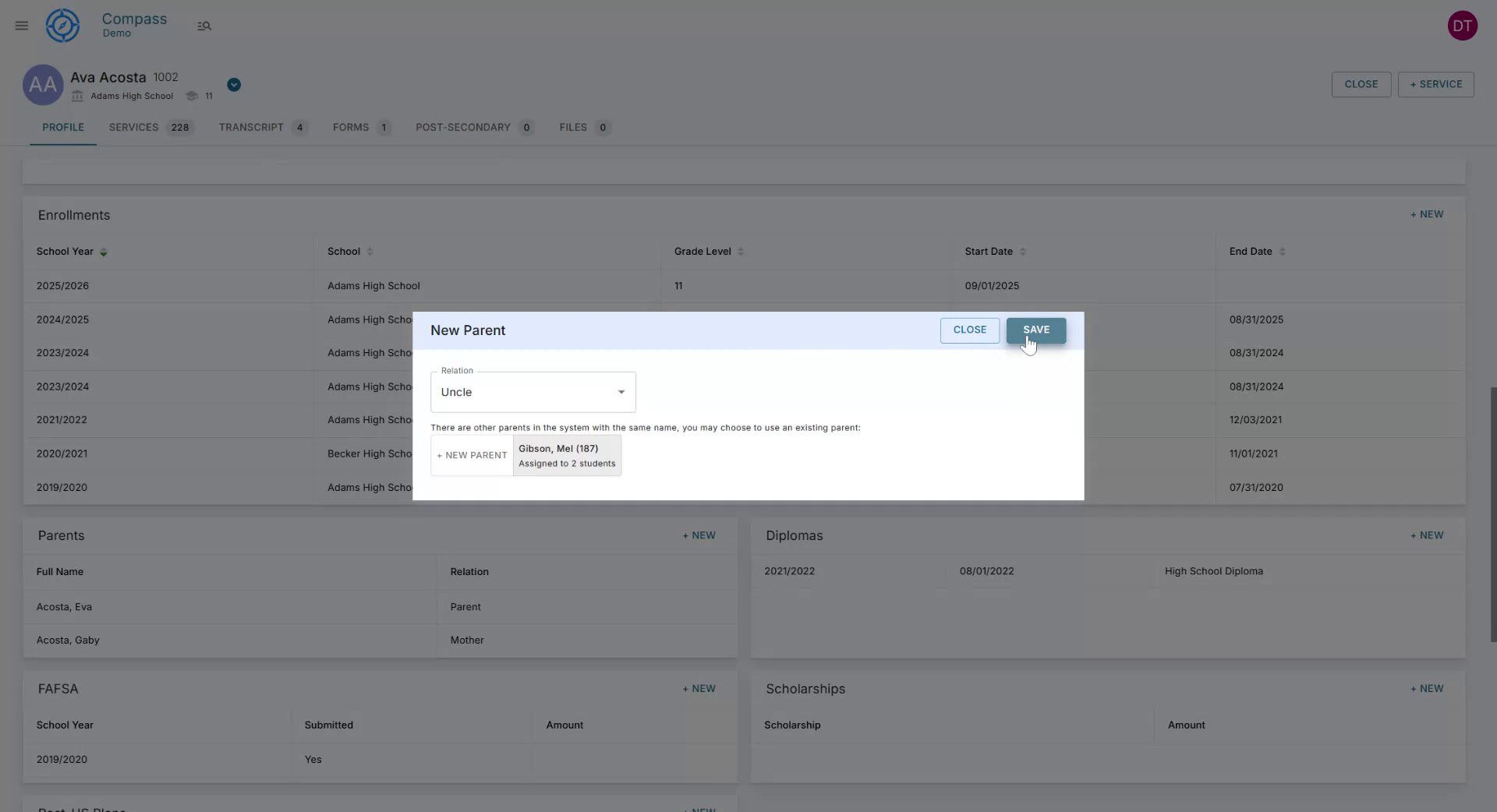Switch to the Transcript tab
The image size is (1497, 812).
[x=250, y=127]
